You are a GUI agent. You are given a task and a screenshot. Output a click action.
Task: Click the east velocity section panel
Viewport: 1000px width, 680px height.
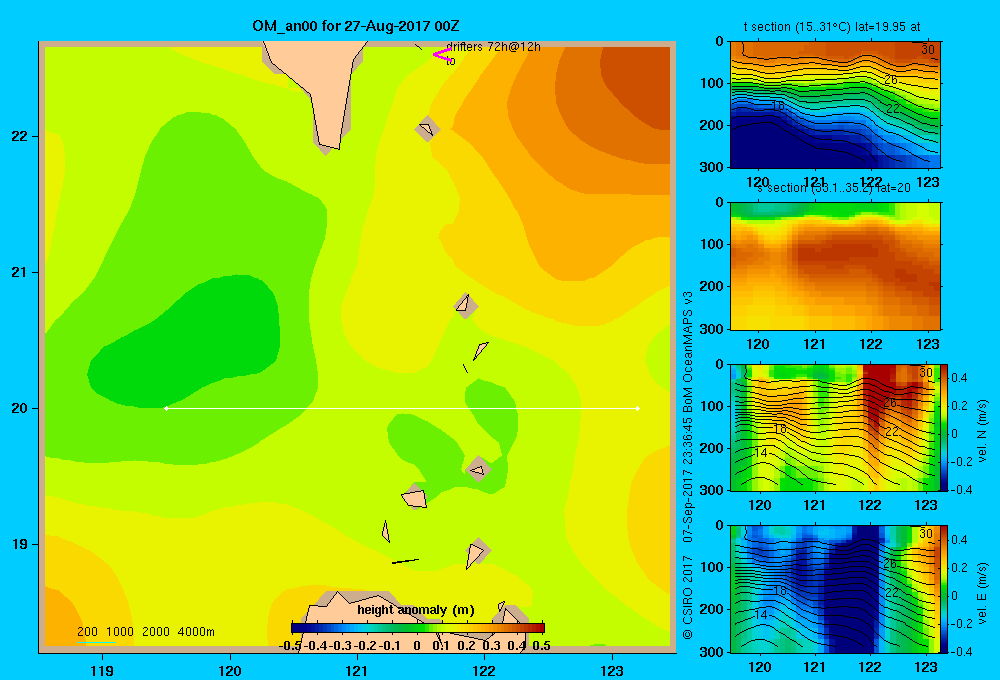835,589
